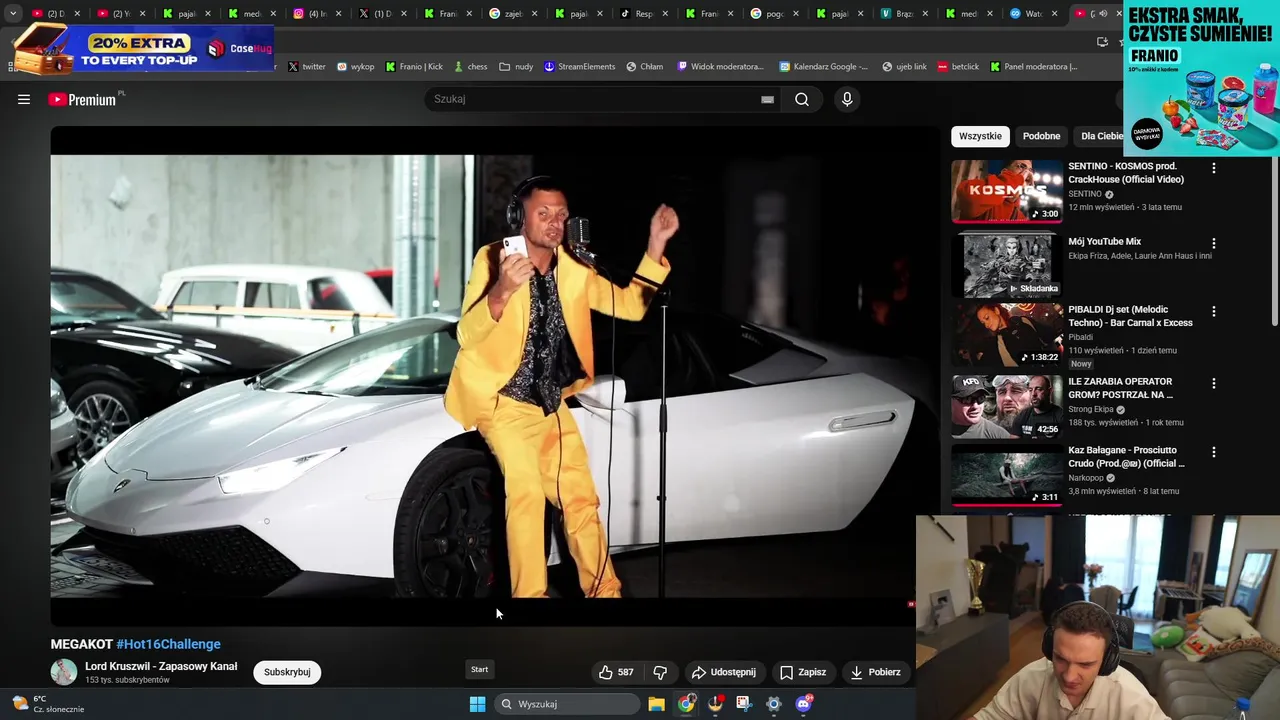Open the Kalendarz Google bookmark
Screen dimensions: 1280x720
pyautogui.click(x=824, y=67)
